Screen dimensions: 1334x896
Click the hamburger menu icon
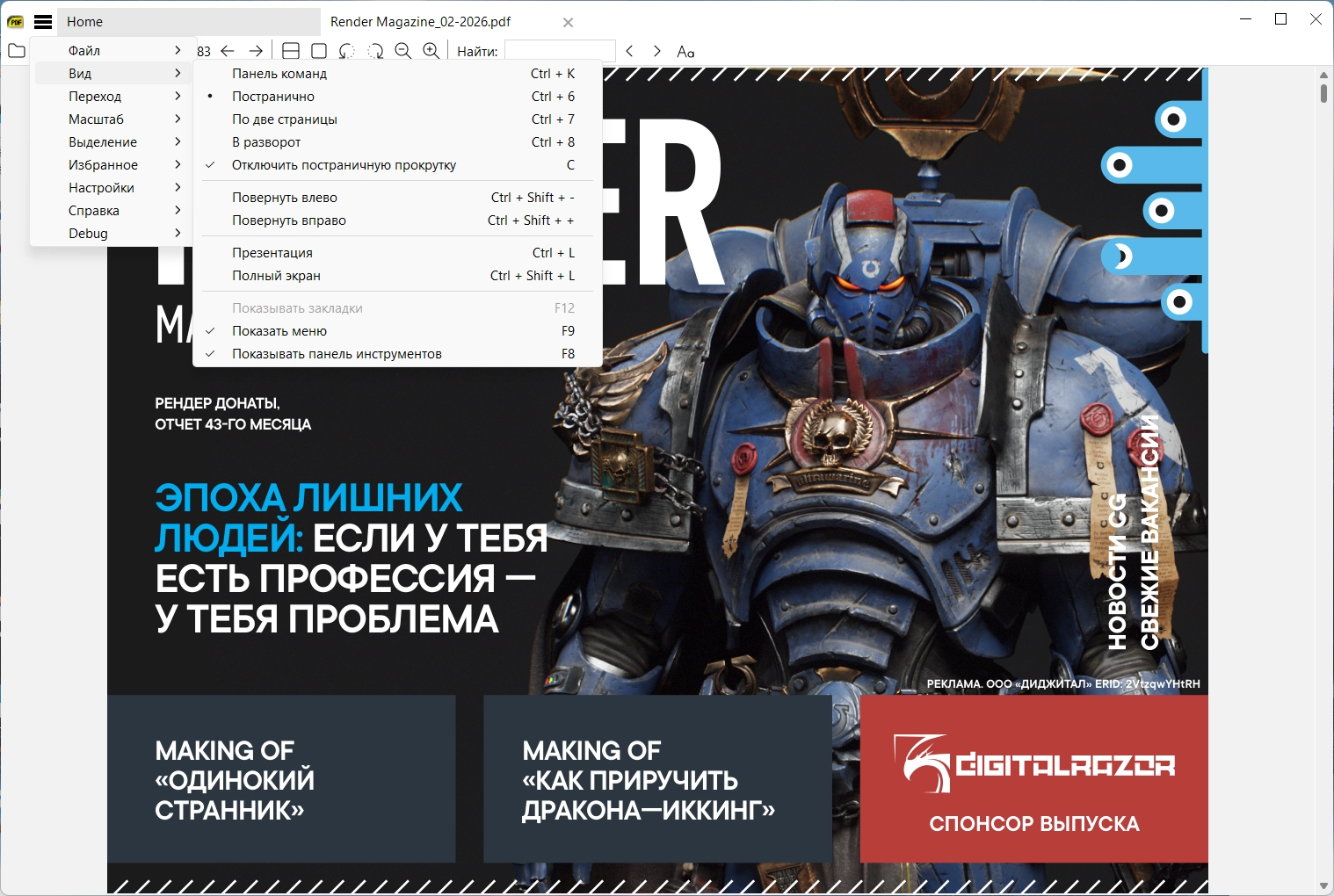(x=43, y=22)
